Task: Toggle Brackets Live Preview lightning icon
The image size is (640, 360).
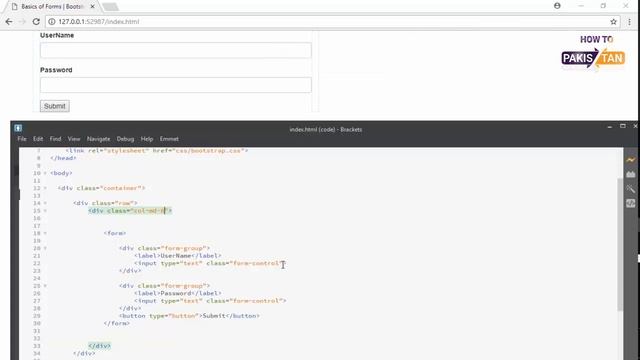Action: 631,160
